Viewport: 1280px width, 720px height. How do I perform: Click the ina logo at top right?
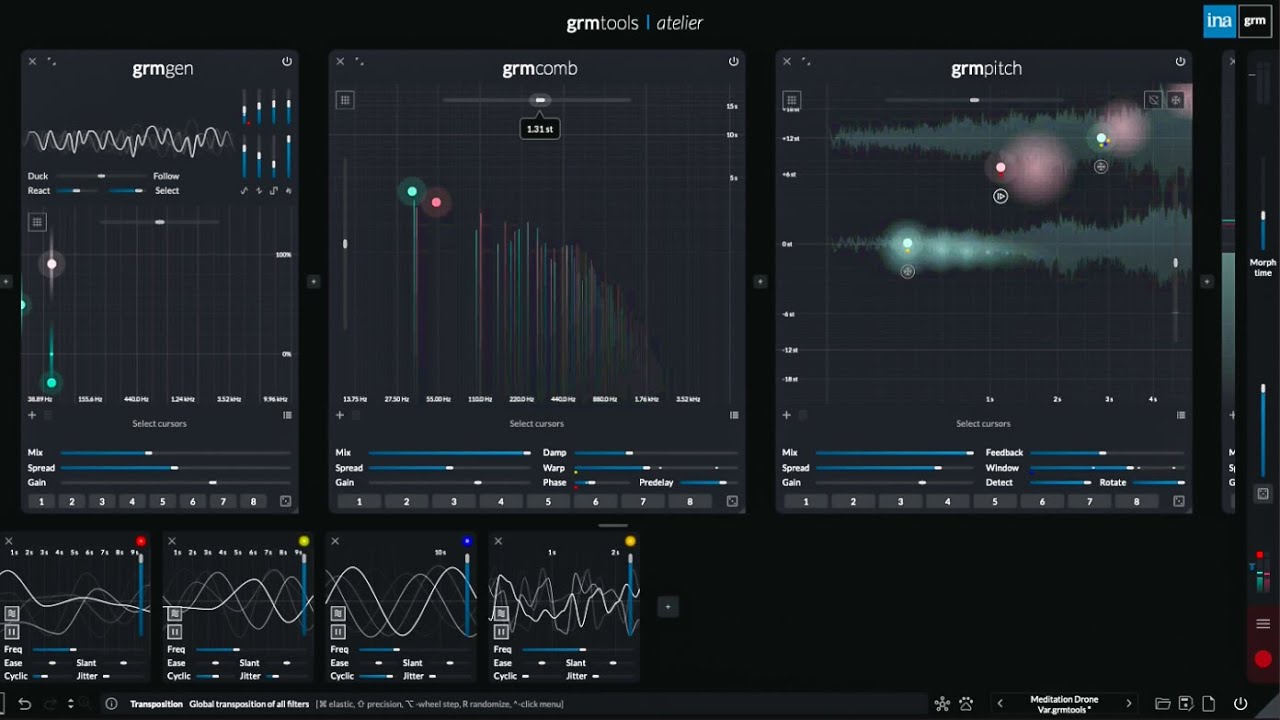tap(1219, 21)
